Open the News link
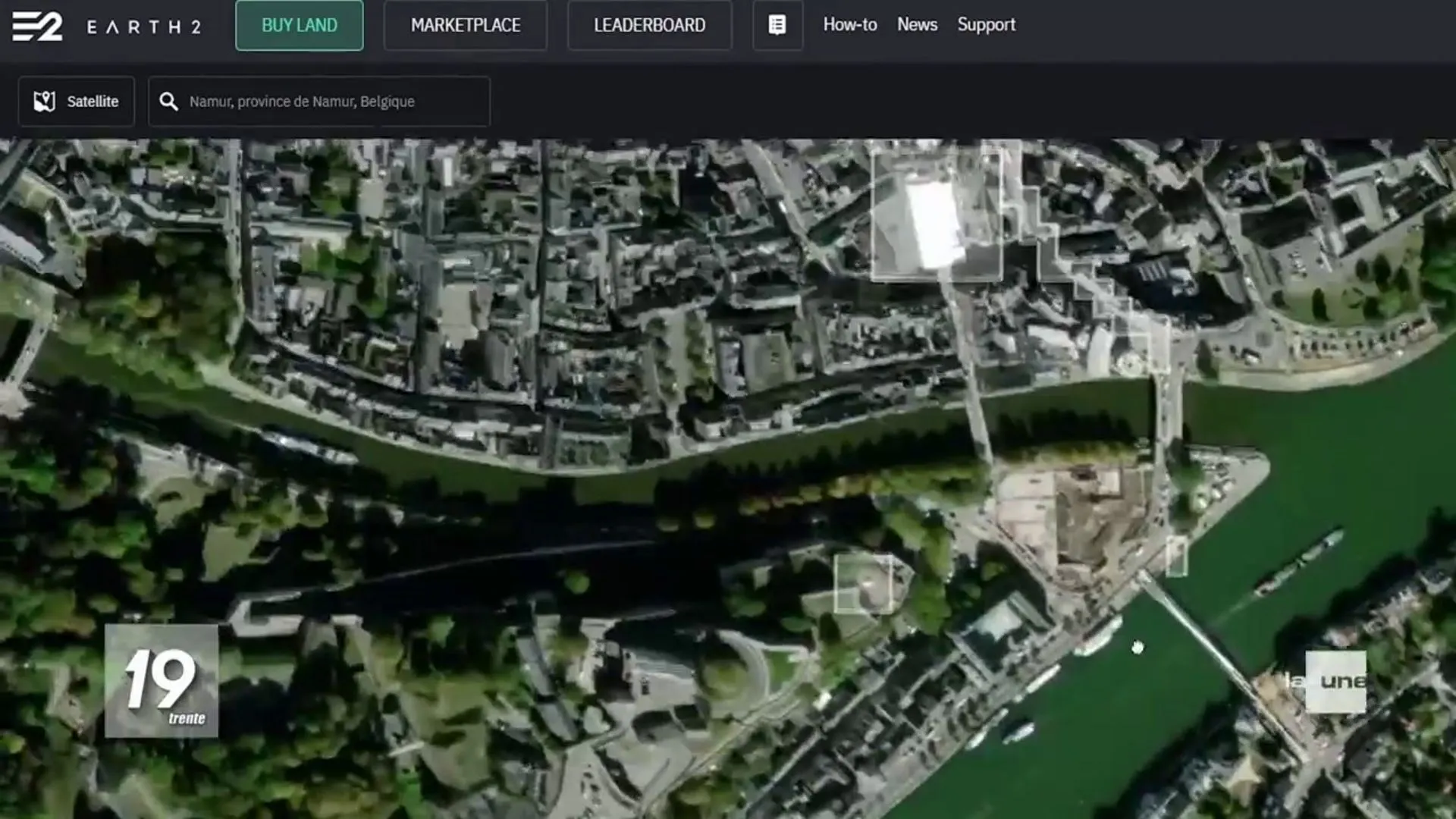Screen dimensions: 1456x819 point(917,25)
